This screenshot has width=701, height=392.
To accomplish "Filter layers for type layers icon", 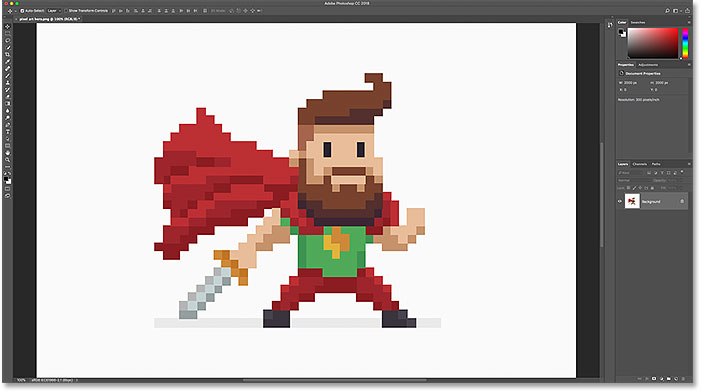I will (662, 173).
